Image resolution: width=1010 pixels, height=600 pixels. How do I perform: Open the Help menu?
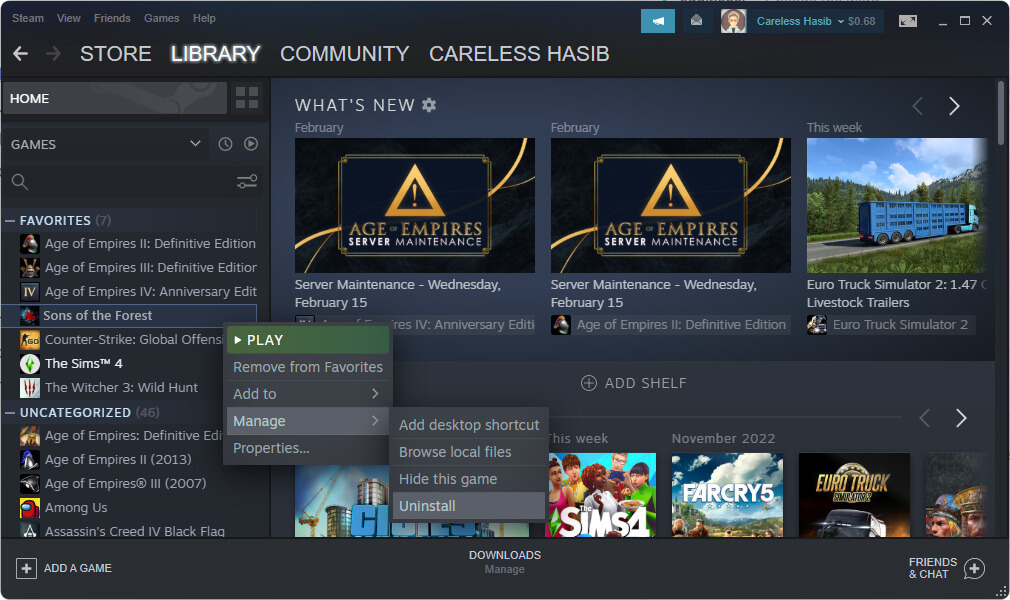(204, 18)
